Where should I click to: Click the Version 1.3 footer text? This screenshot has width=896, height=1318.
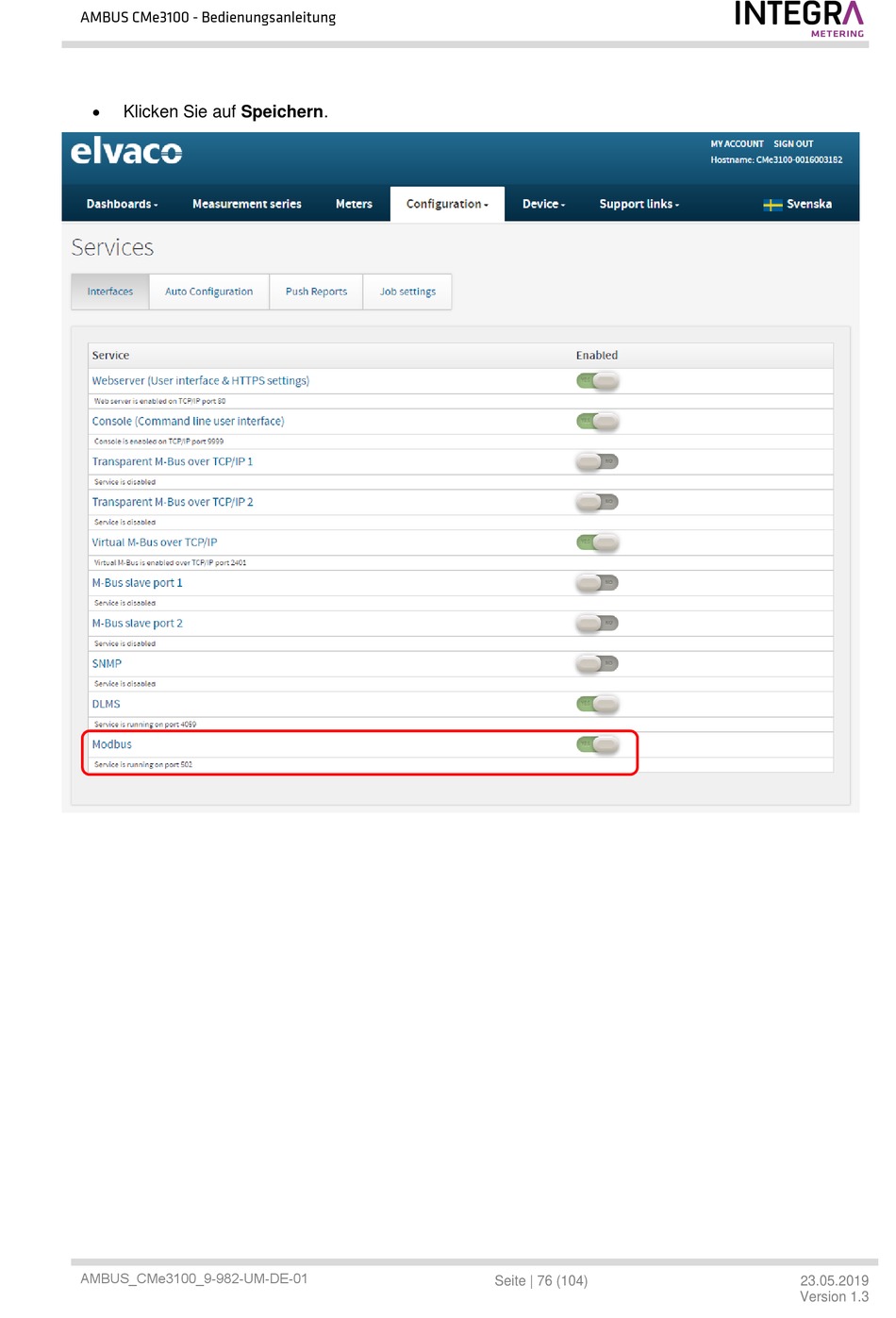pos(835,1297)
